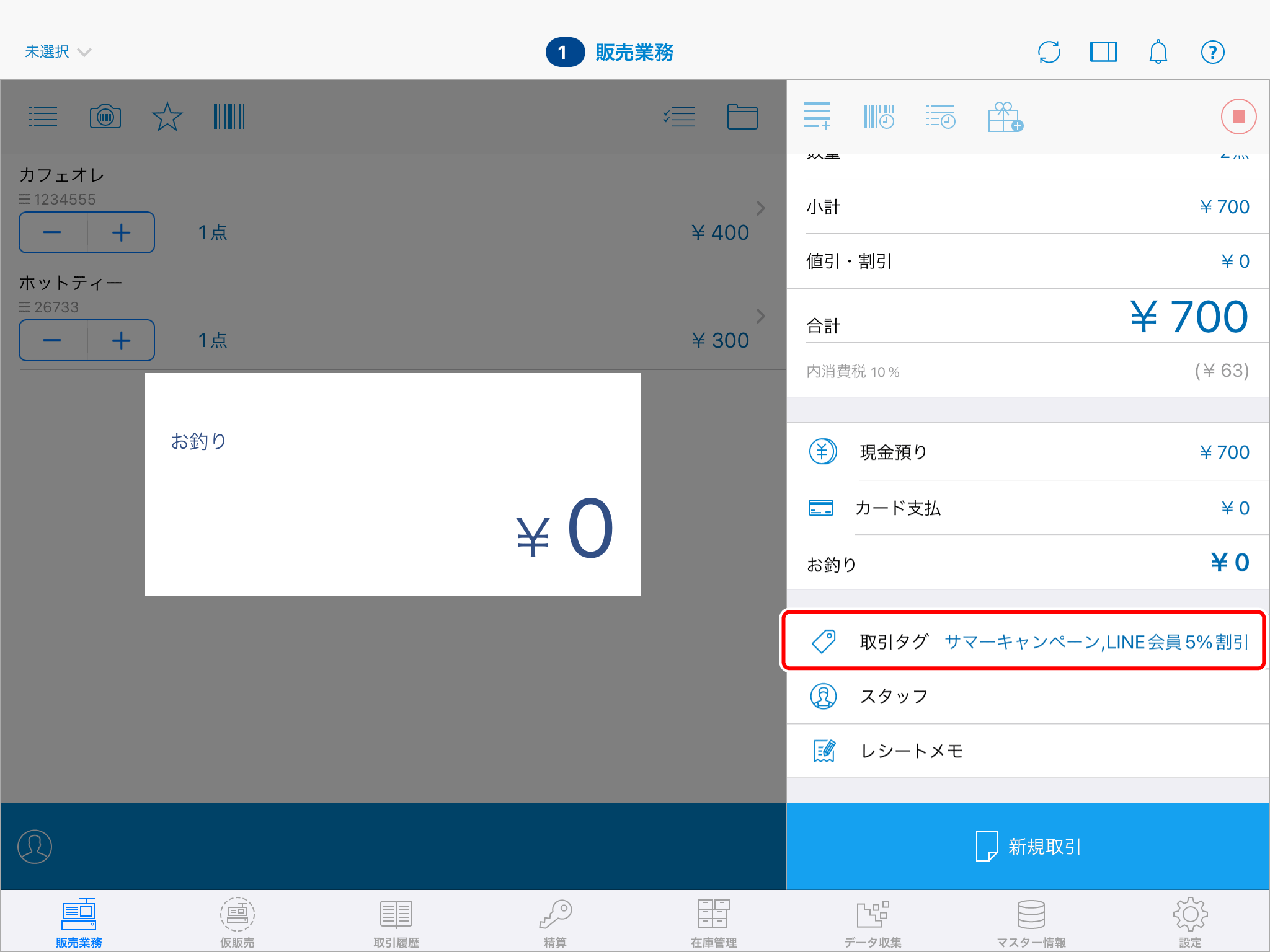
Task: Select the barcode scan tool
Action: (x=228, y=116)
